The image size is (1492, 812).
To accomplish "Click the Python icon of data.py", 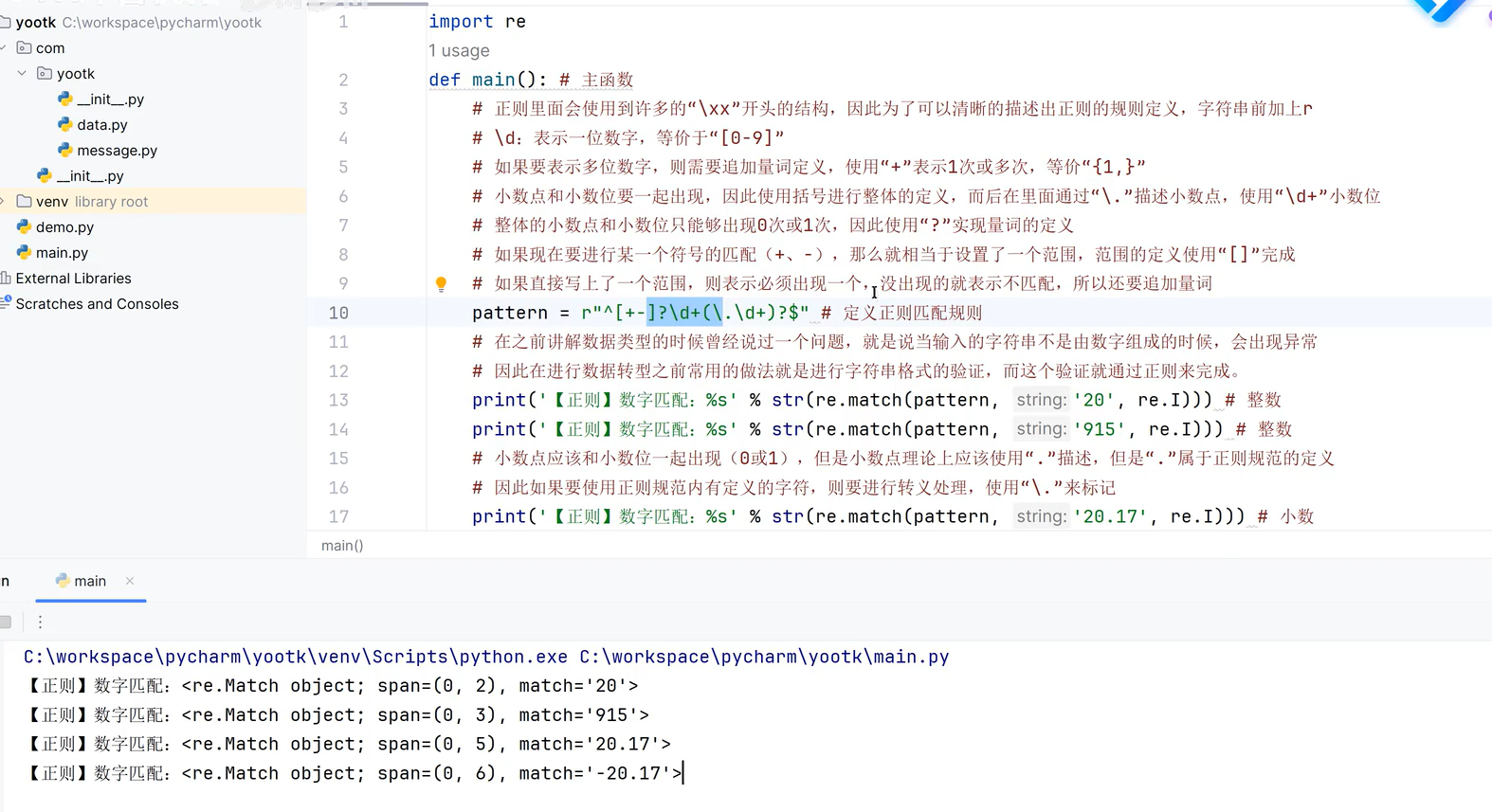I will (x=65, y=124).
